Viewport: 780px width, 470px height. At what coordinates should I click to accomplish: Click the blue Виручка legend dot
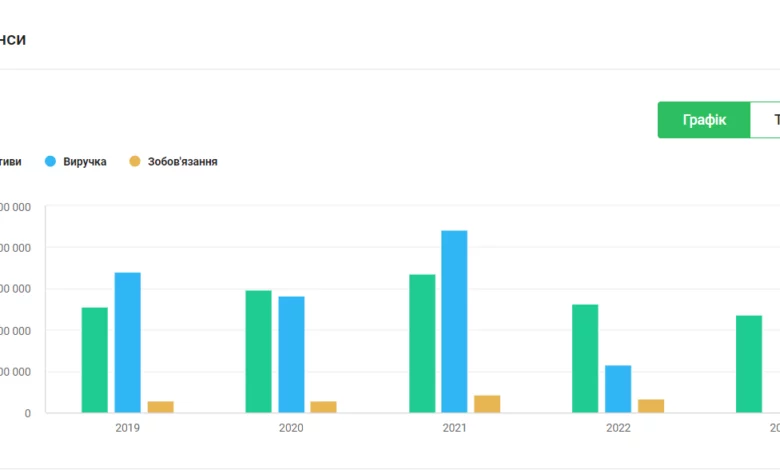pos(50,161)
